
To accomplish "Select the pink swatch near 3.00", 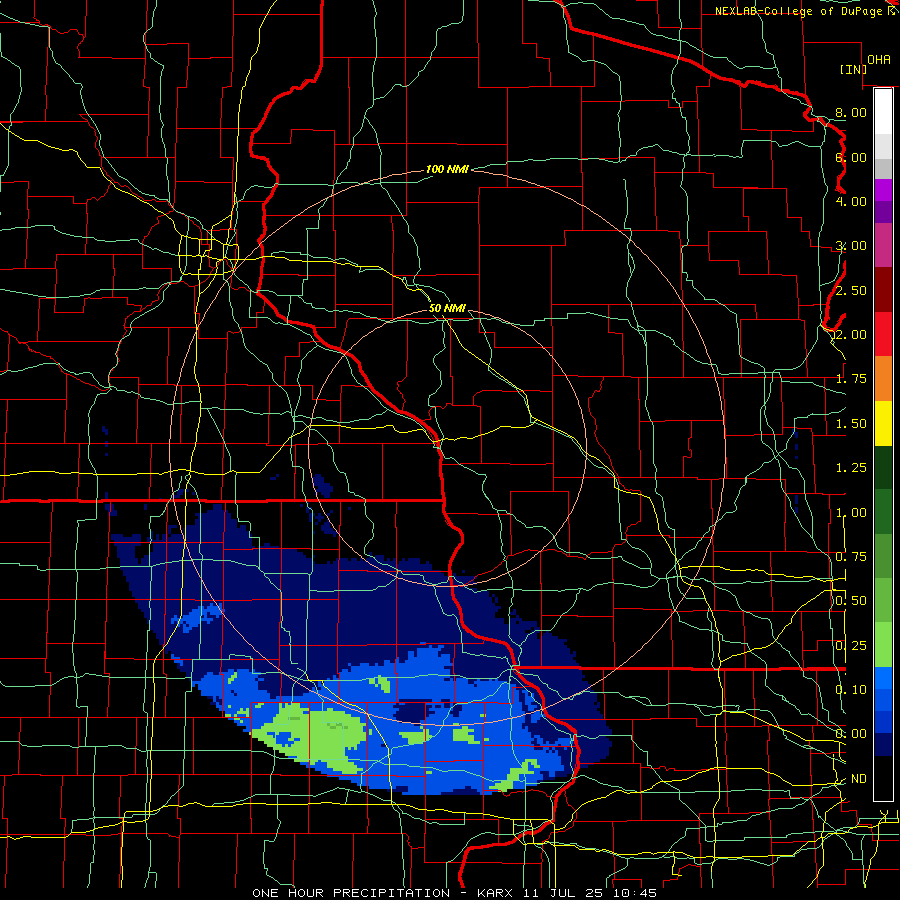I will (883, 245).
